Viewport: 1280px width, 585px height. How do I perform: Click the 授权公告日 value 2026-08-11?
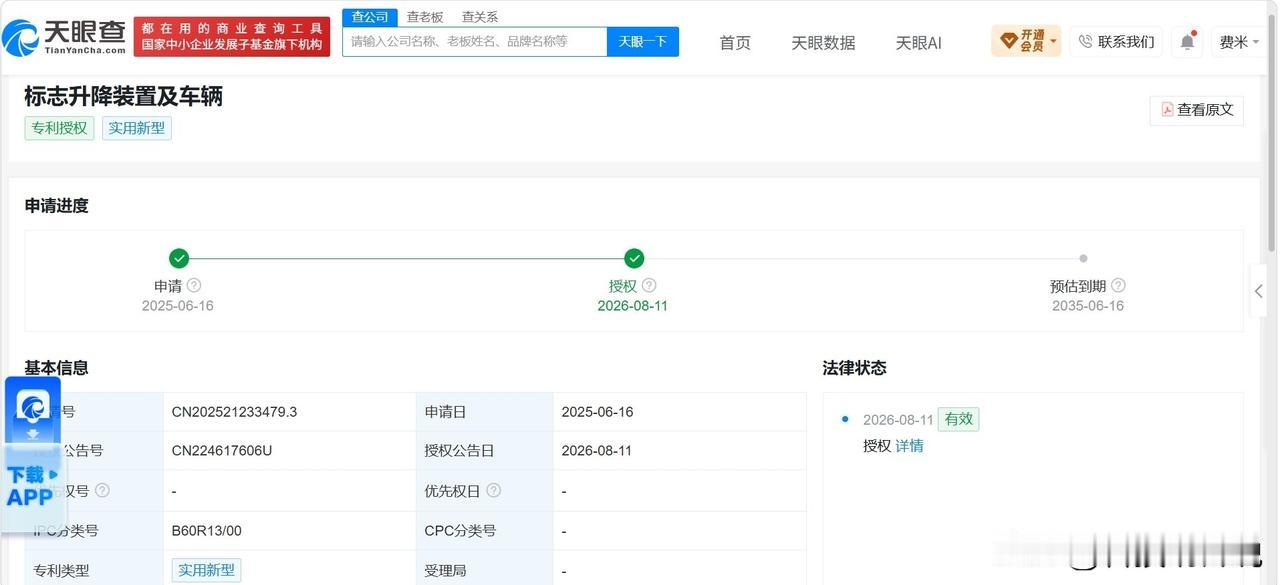pyautogui.click(x=597, y=451)
